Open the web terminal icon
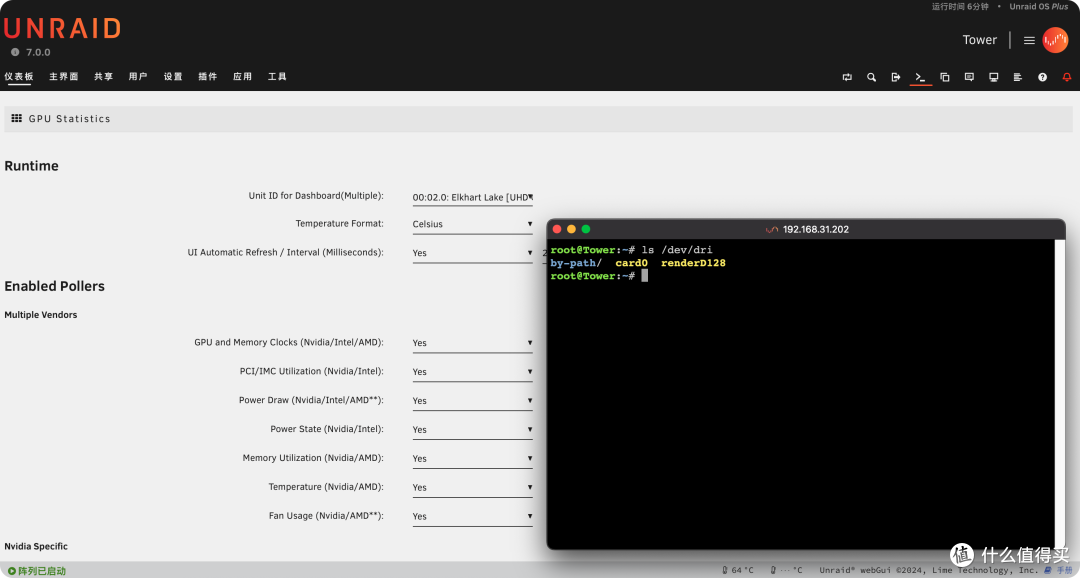Image resolution: width=1080 pixels, height=578 pixels. pos(920,77)
